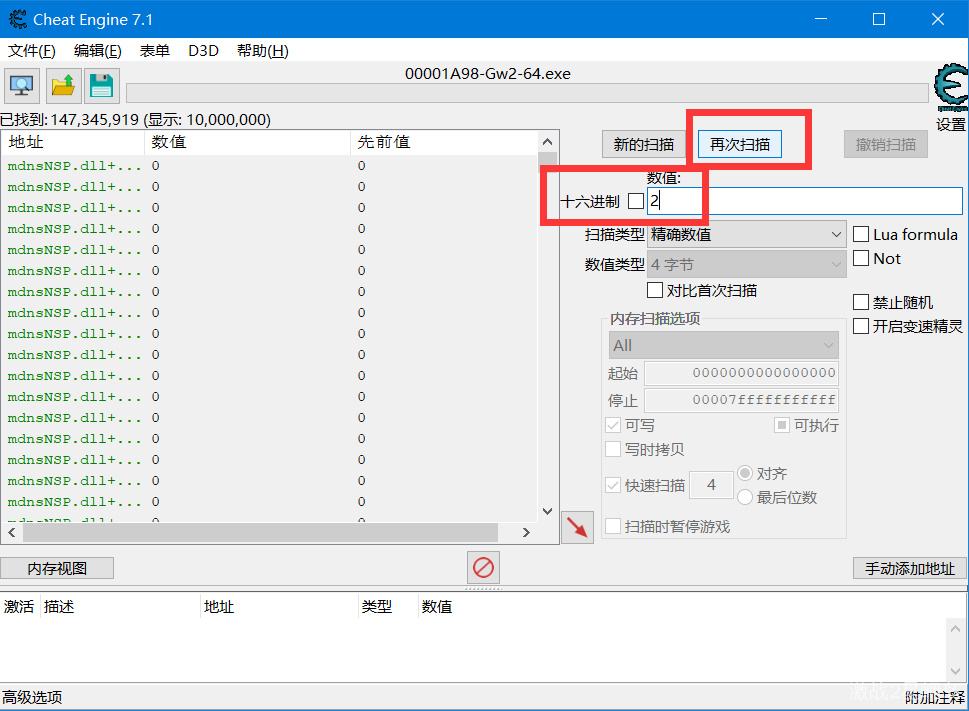
Task: Click the Cheat Engine title bar icon
Action: [17, 19]
